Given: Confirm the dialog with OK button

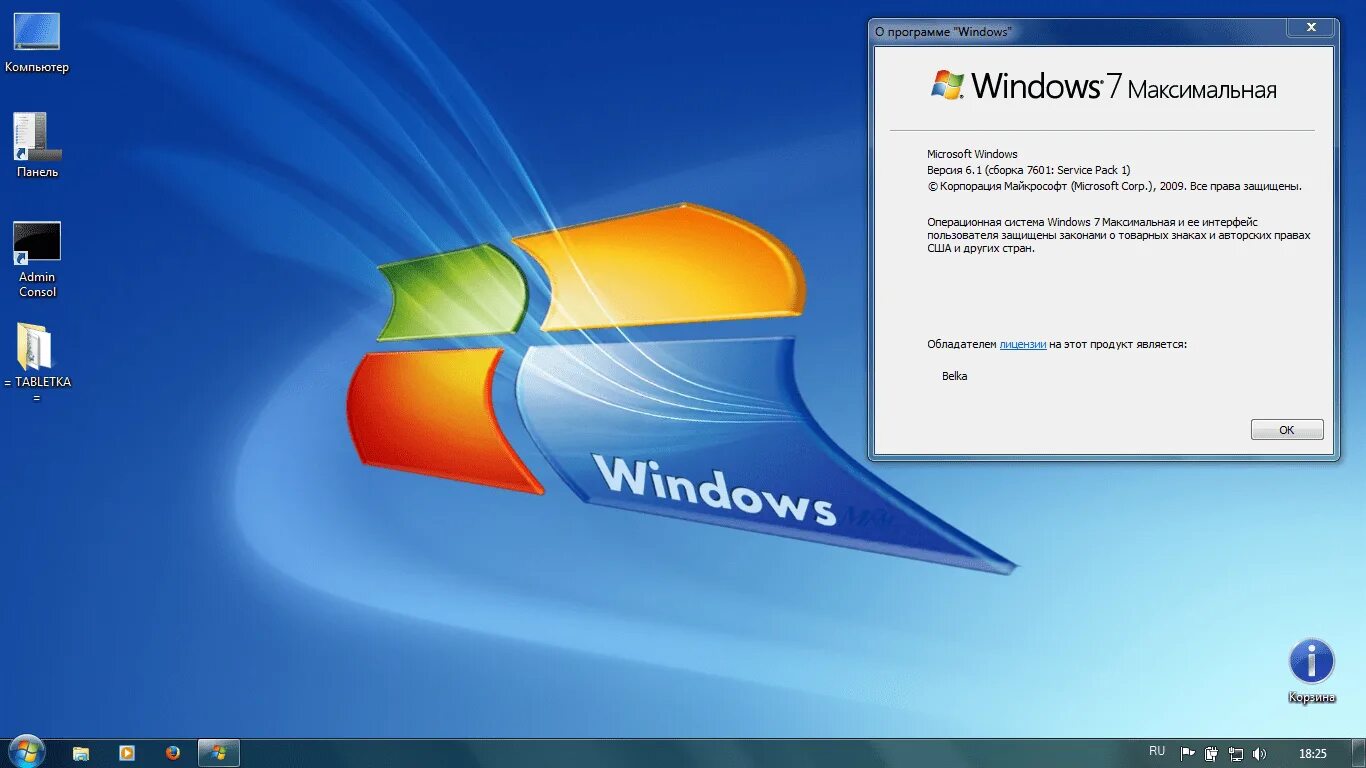Looking at the screenshot, I should tap(1287, 430).
